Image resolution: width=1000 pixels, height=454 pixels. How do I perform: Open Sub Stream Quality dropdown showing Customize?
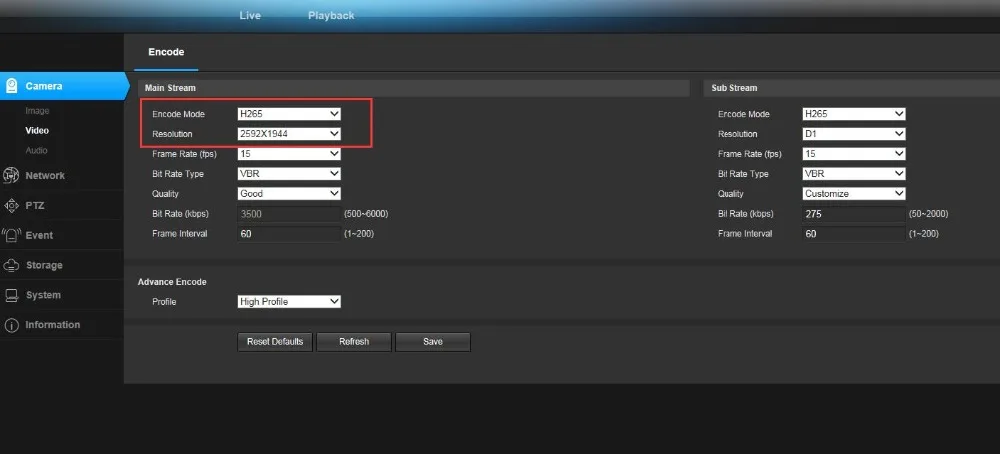coord(854,193)
